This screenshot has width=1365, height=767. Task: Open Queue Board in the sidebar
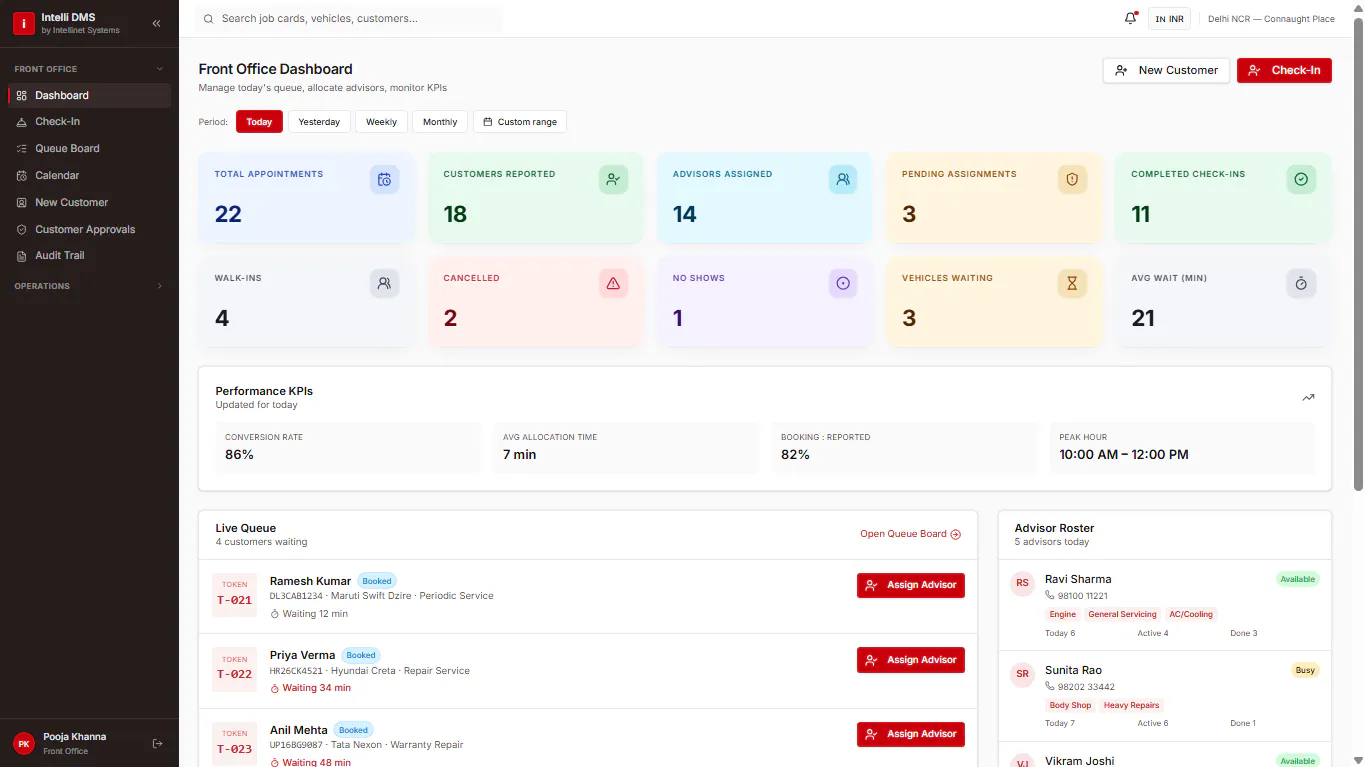(89, 149)
